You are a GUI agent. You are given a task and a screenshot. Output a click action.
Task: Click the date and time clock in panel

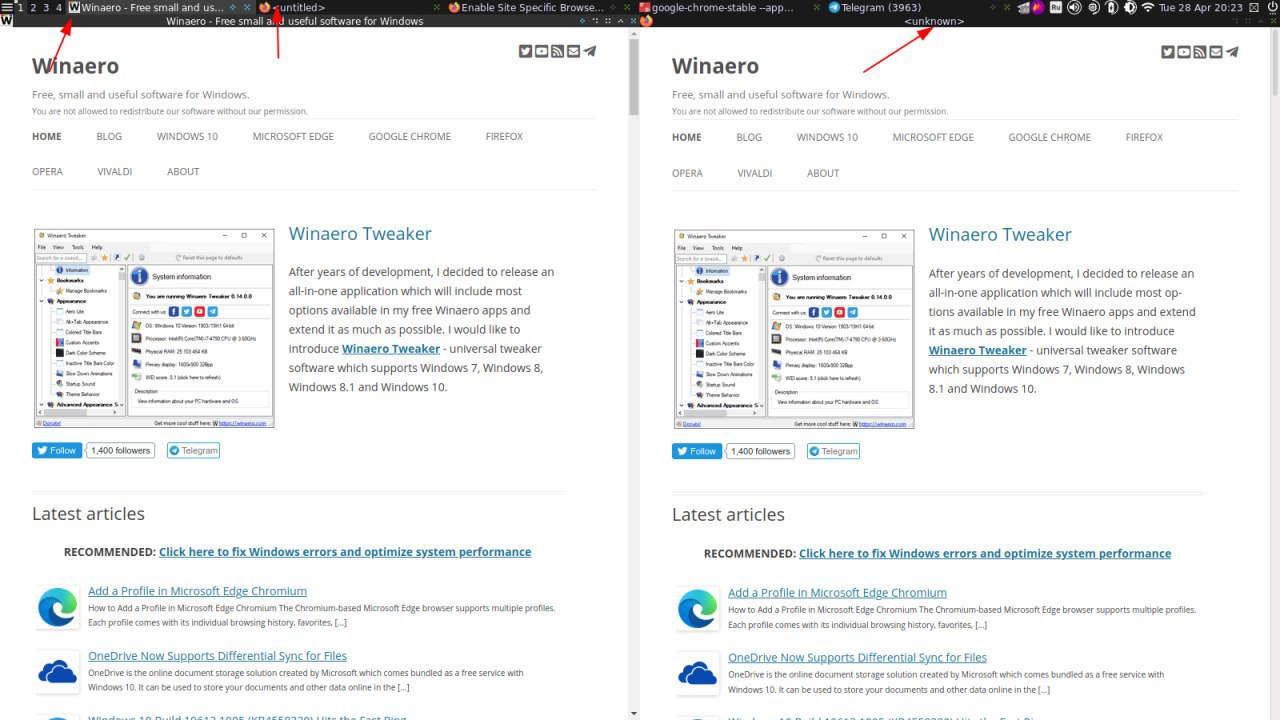pos(1201,7)
